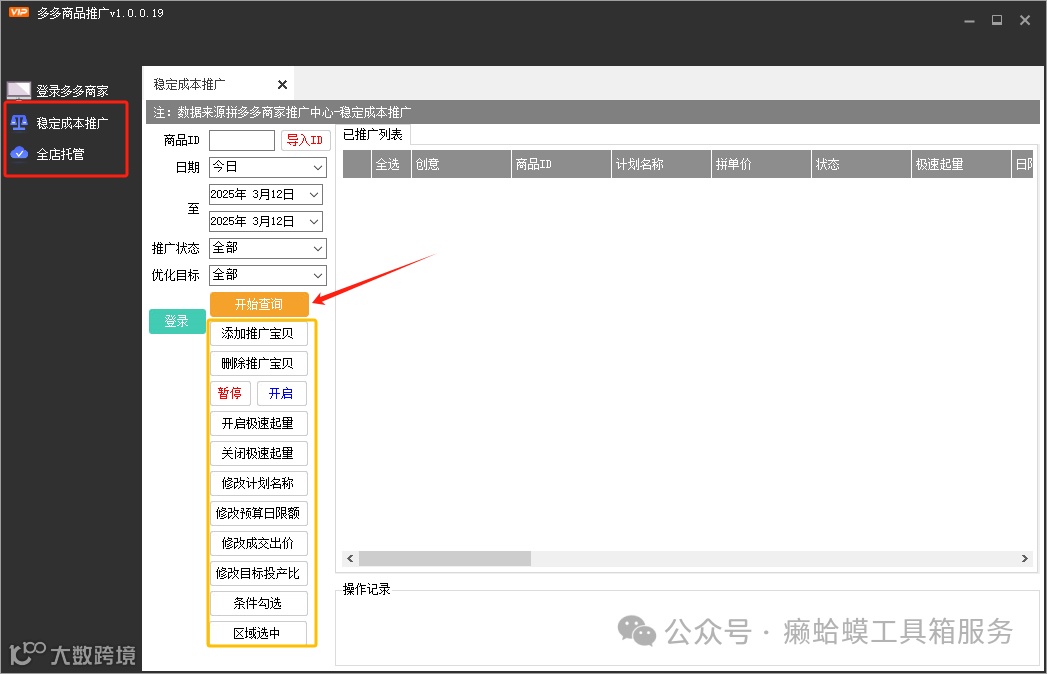Click the 登录多多商家 monitor icon

19,90
